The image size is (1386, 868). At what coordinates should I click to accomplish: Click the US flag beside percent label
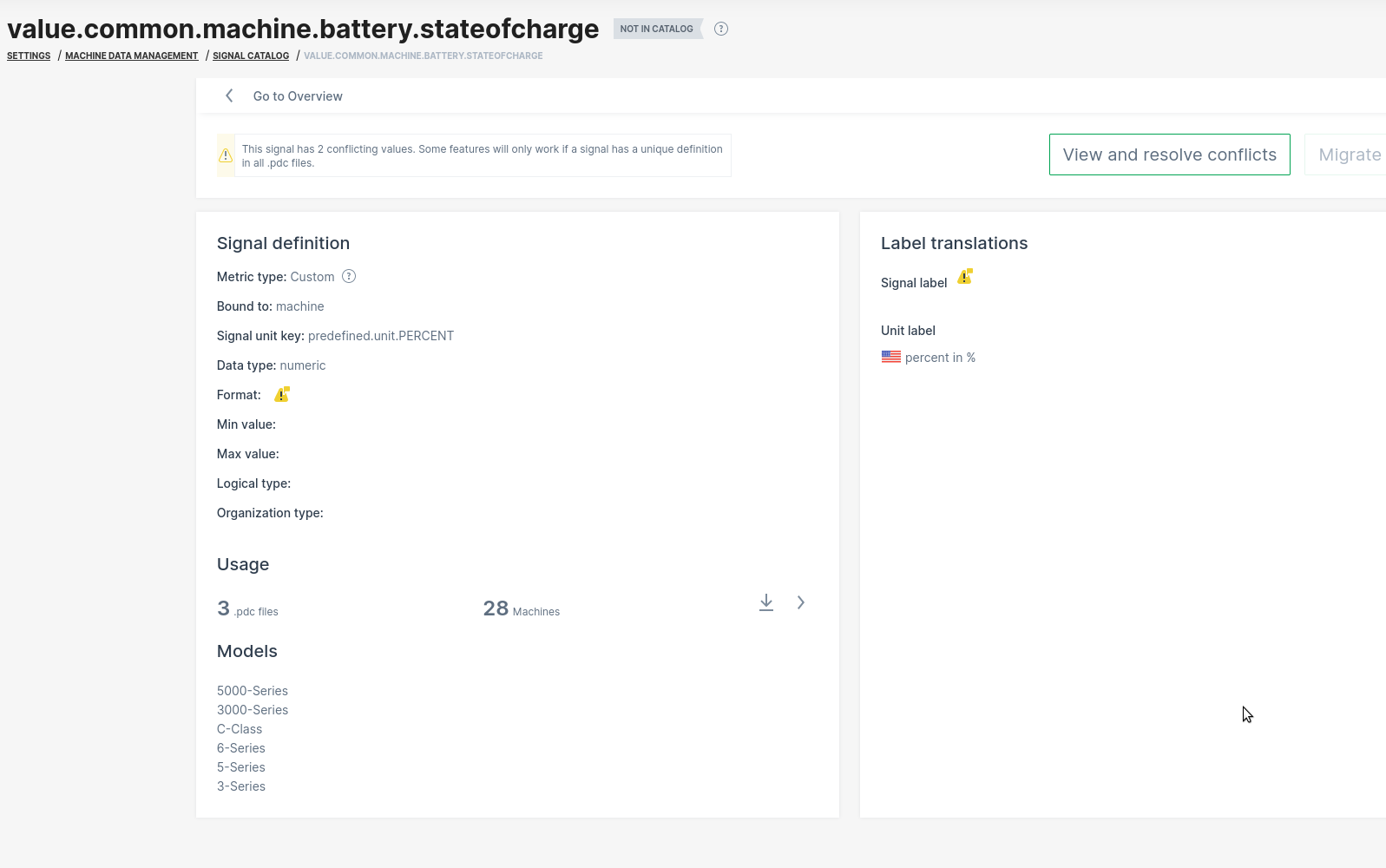click(x=891, y=357)
